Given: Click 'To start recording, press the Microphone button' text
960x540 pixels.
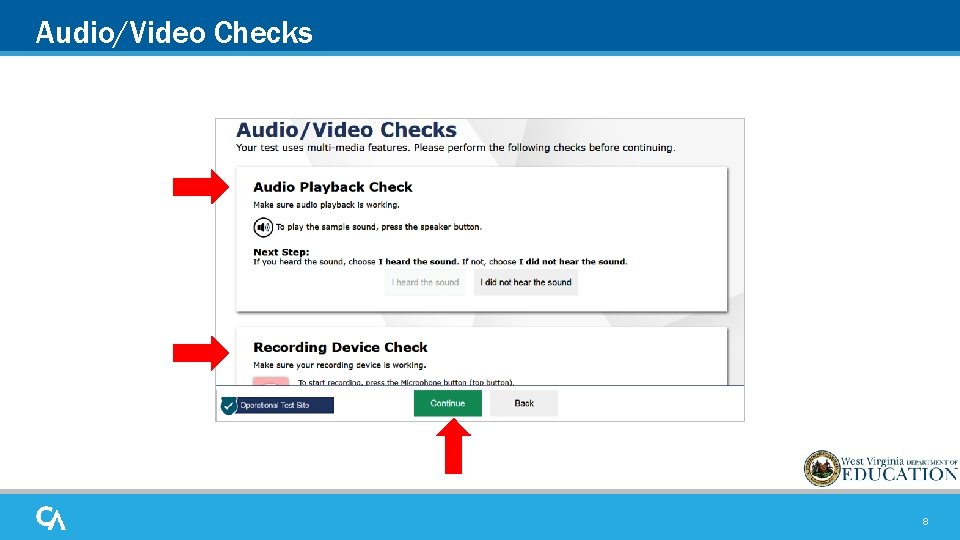Looking at the screenshot, I should [405, 382].
